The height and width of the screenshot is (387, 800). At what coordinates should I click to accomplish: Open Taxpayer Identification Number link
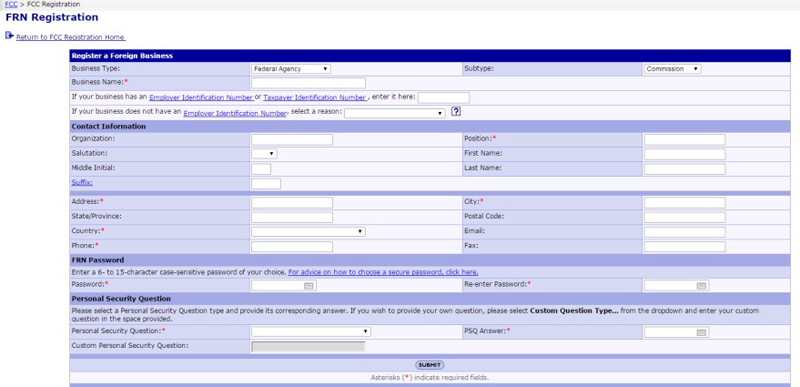pyautogui.click(x=314, y=97)
